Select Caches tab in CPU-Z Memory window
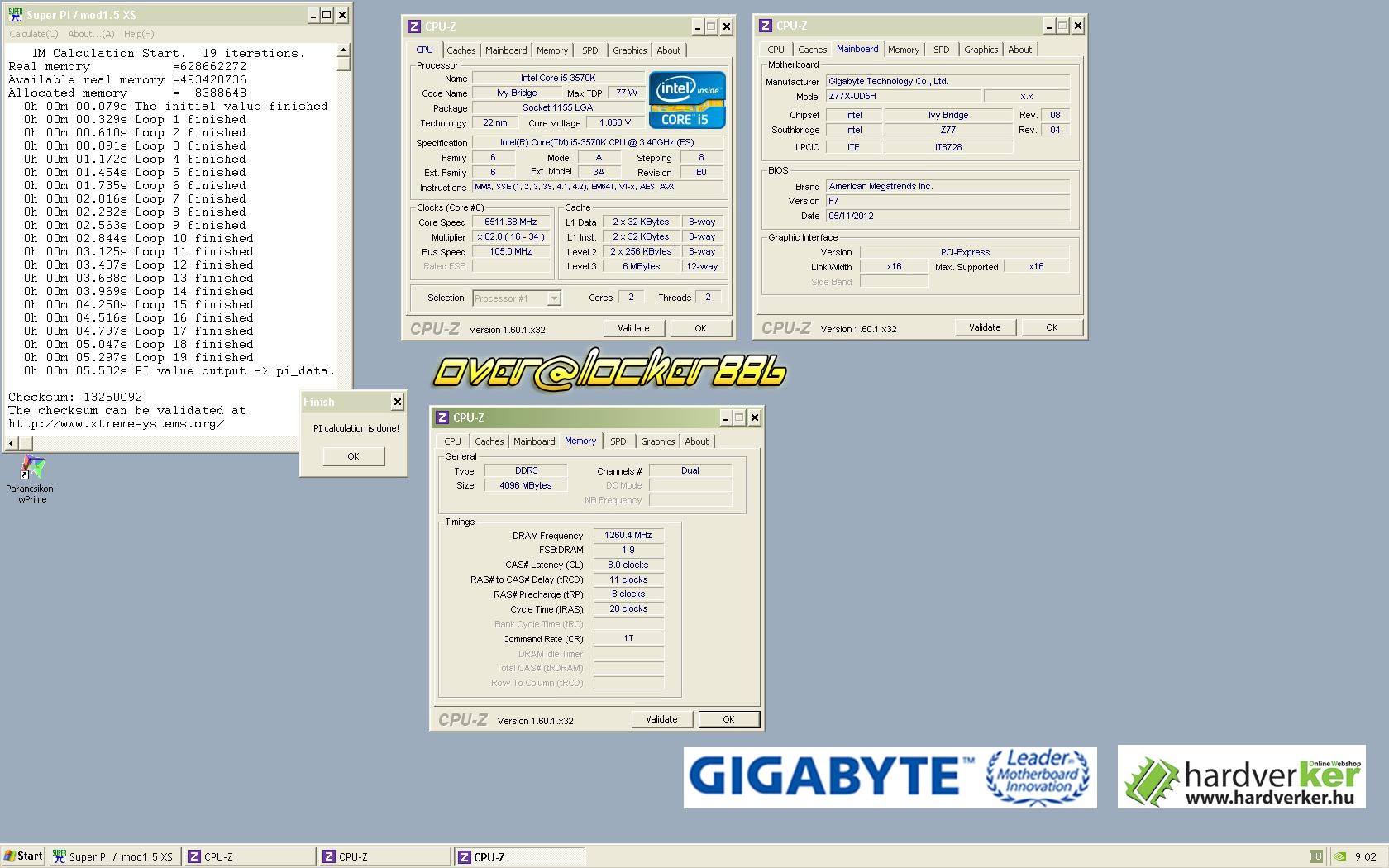 [x=489, y=441]
